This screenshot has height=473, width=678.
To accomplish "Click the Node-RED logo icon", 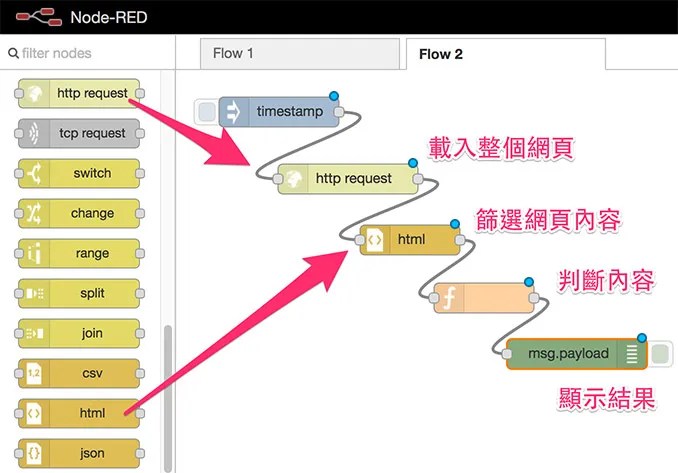I will [39, 17].
